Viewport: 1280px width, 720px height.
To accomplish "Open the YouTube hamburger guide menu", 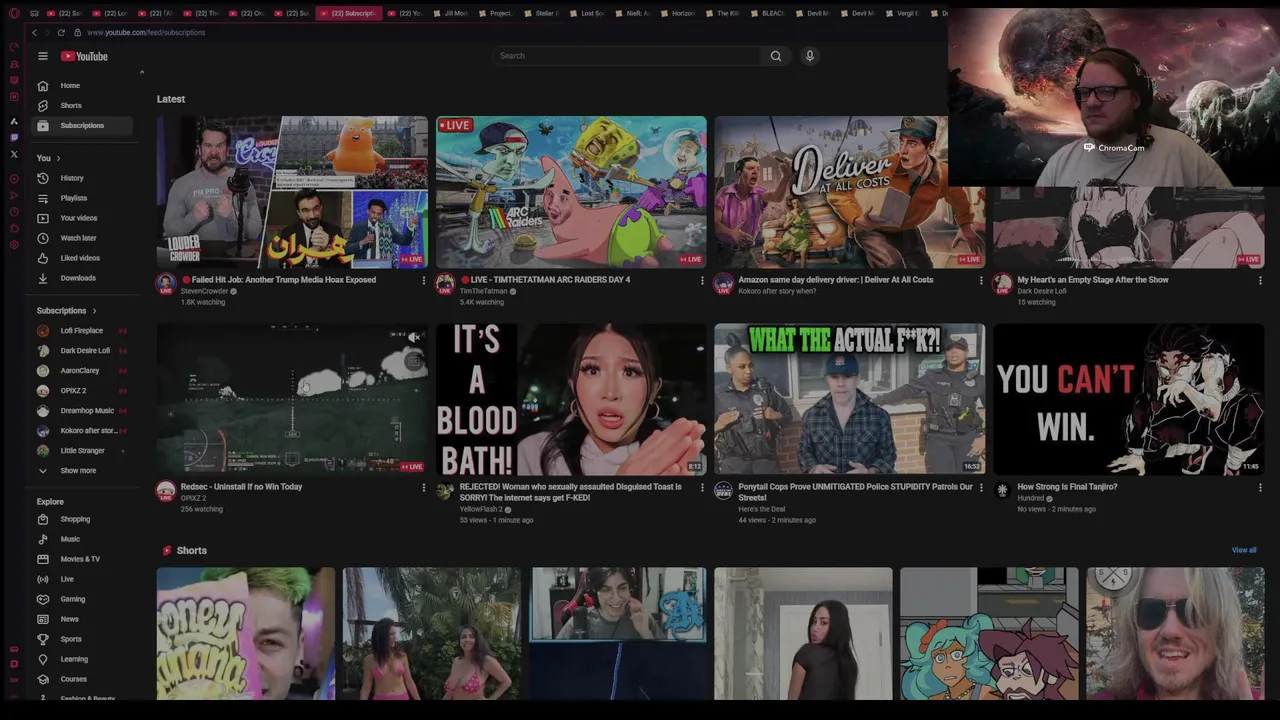I will click(43, 56).
